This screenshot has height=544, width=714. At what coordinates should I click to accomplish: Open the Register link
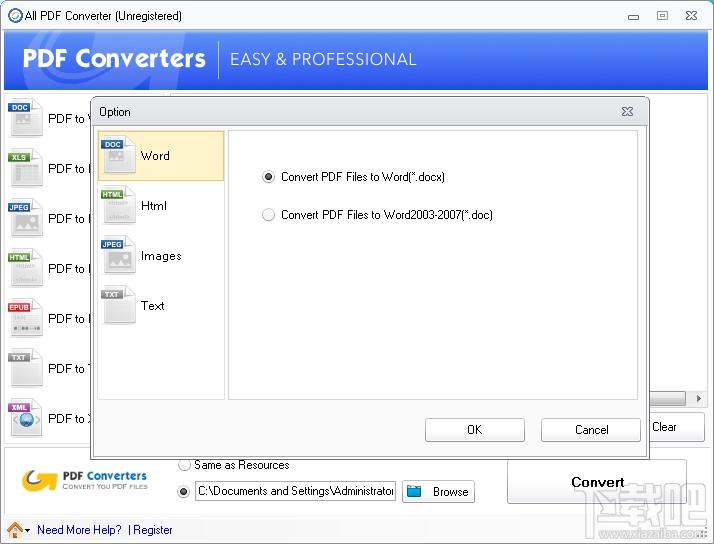(153, 530)
